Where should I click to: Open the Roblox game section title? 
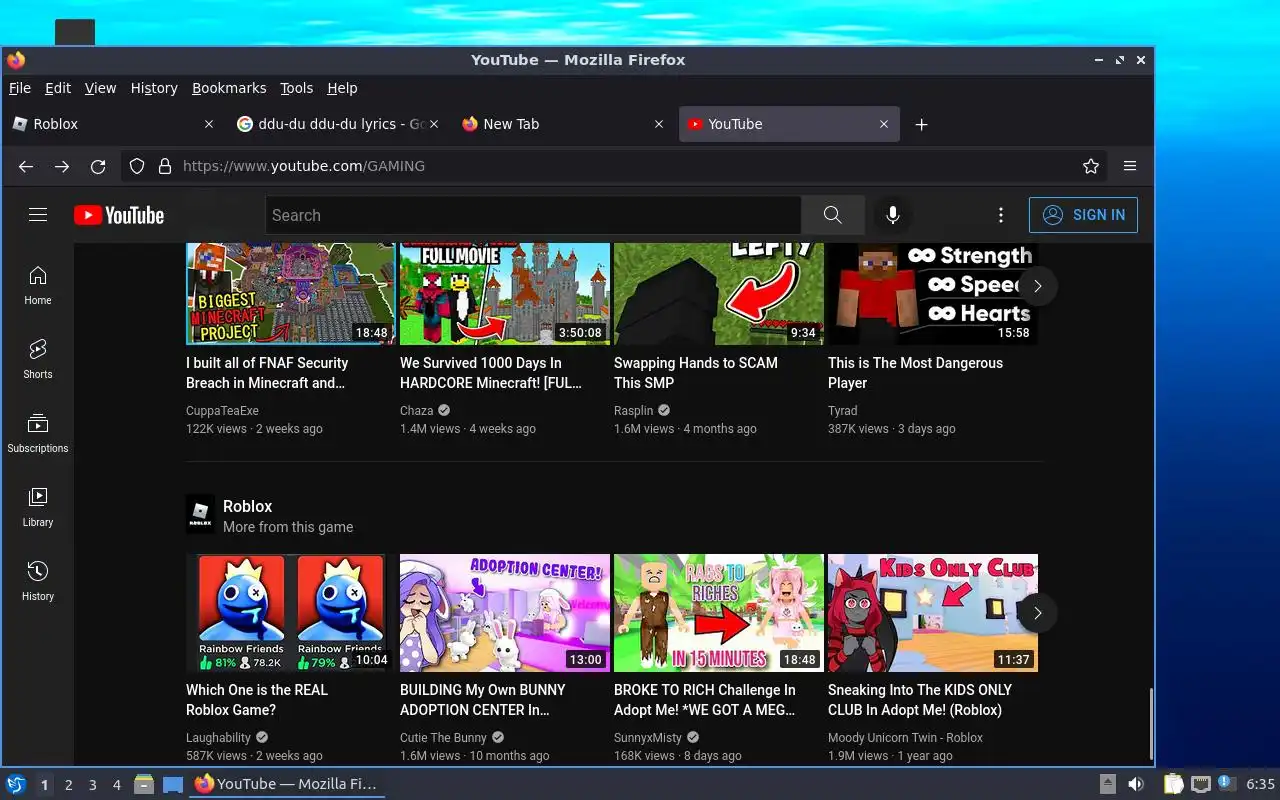coord(247,507)
